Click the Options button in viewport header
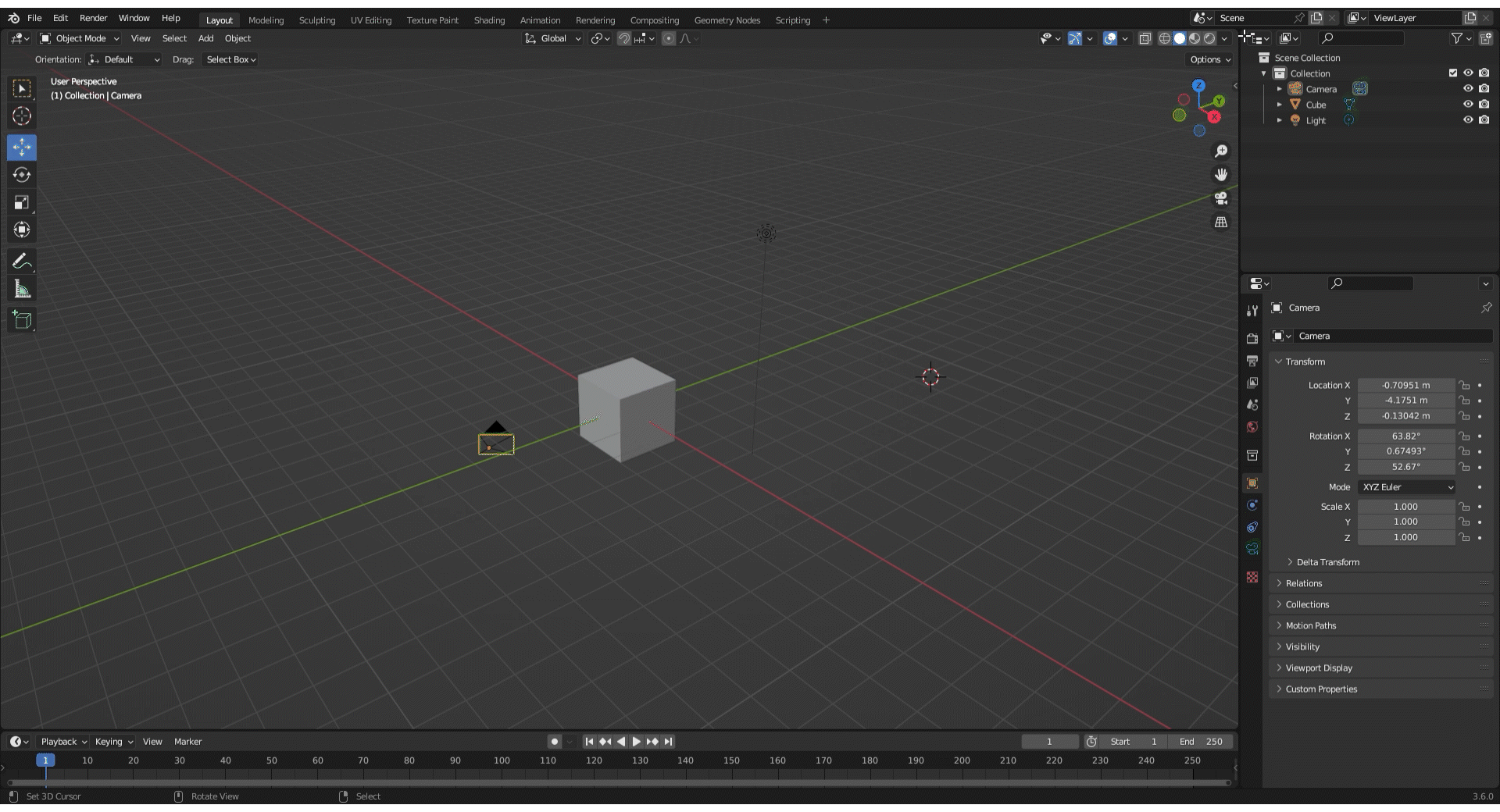The image size is (1500, 812). tap(1209, 59)
